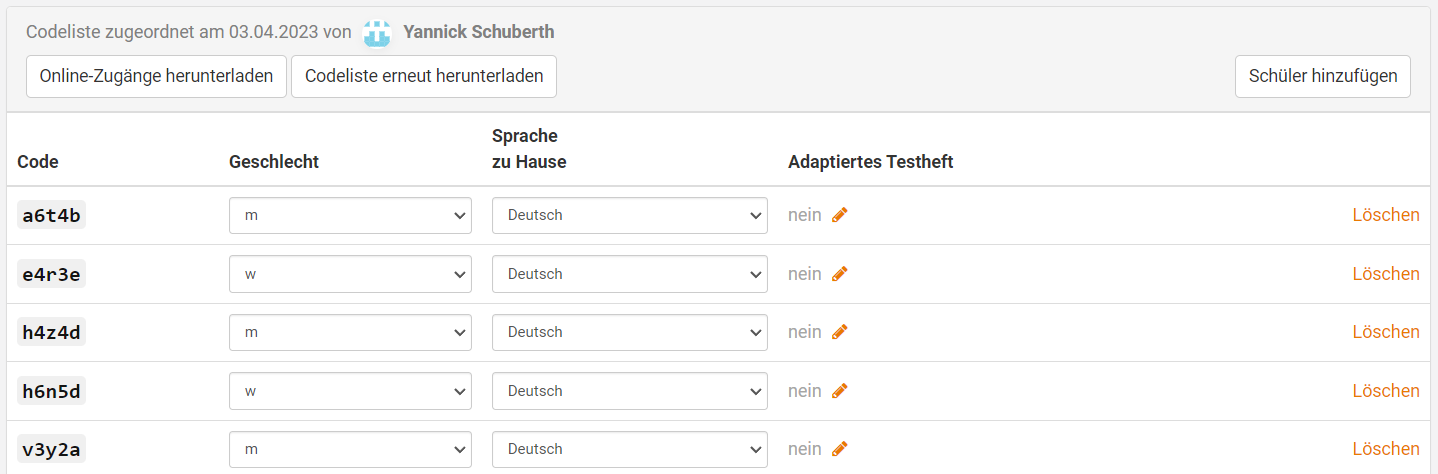Click 'nein' value in row e4r3e
This screenshot has width=1438, height=474.
(x=805, y=274)
